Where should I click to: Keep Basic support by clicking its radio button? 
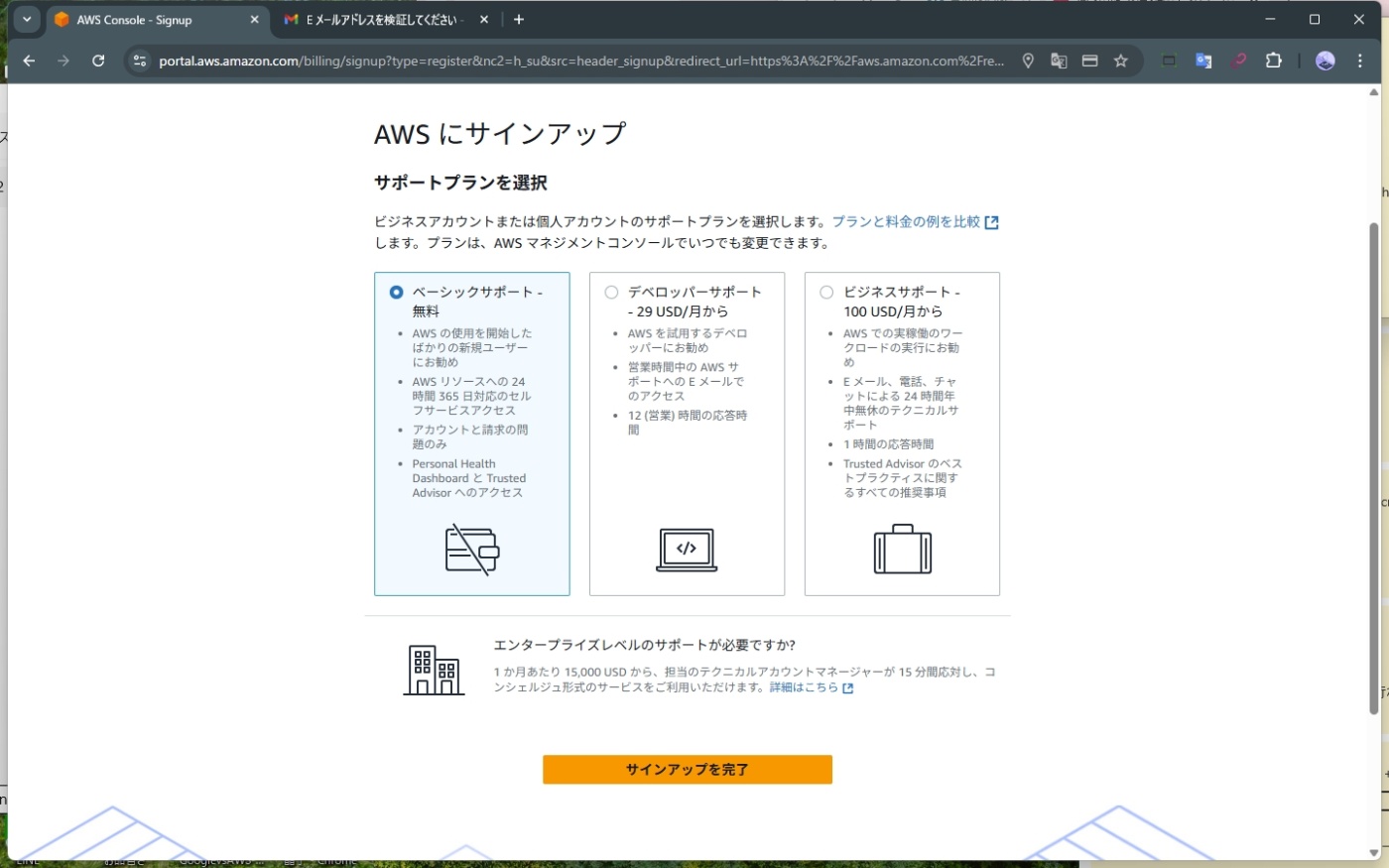[396, 292]
